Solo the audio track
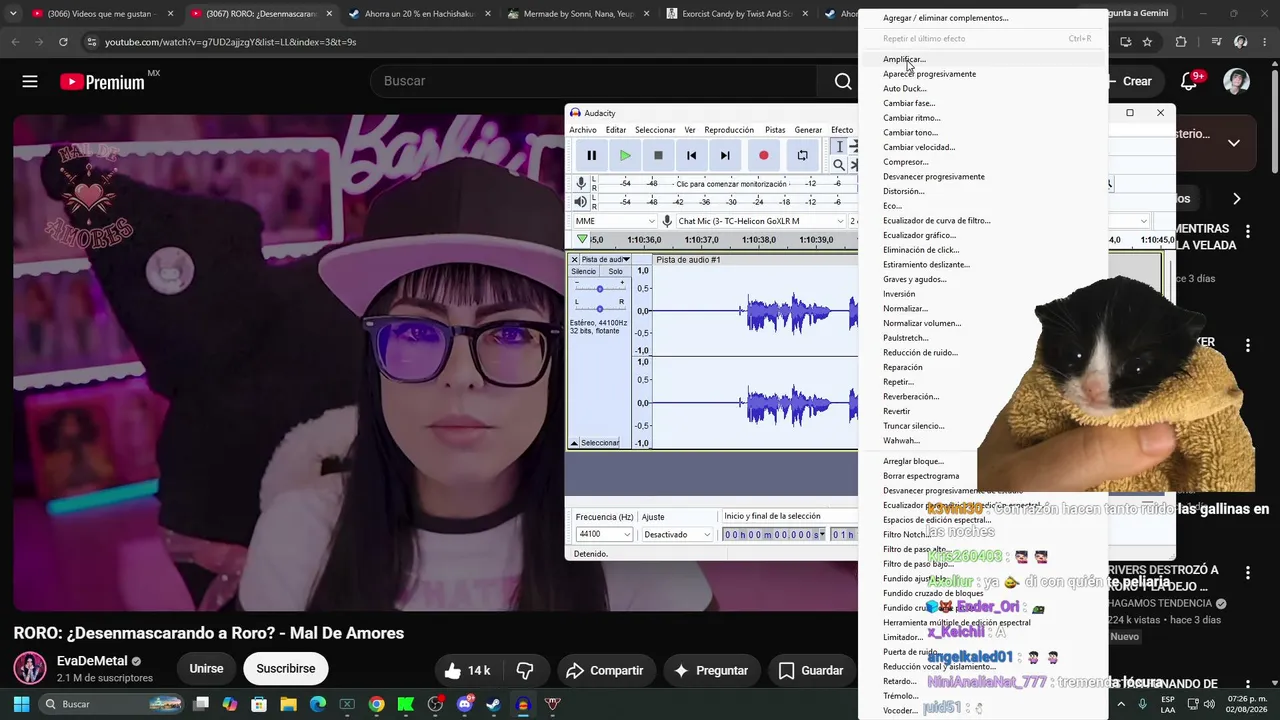This screenshot has width=1280, height=720. (615, 272)
